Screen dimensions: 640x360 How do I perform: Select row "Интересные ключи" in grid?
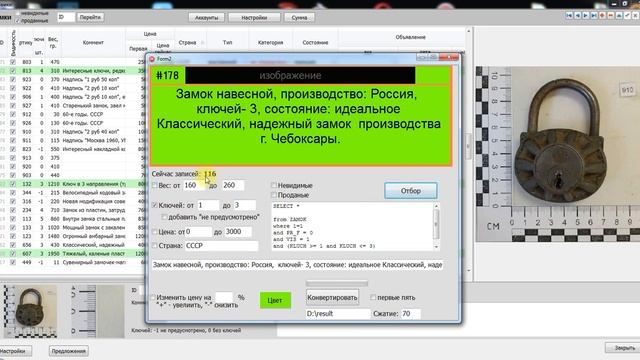pyautogui.click(x=73, y=71)
